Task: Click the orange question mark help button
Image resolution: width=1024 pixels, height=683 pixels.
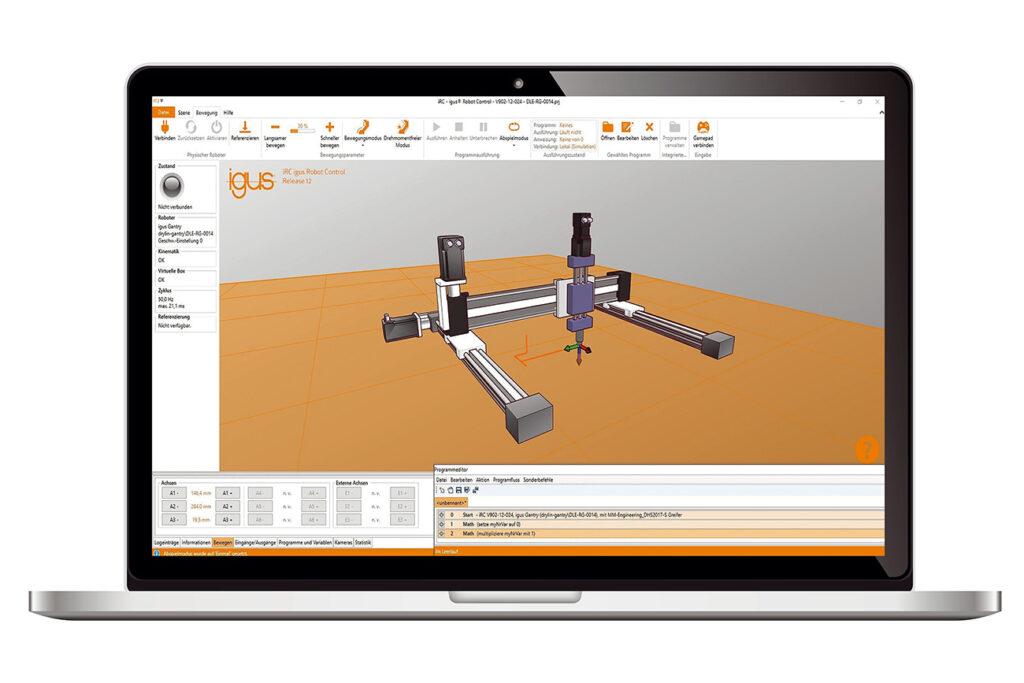Action: point(867,449)
